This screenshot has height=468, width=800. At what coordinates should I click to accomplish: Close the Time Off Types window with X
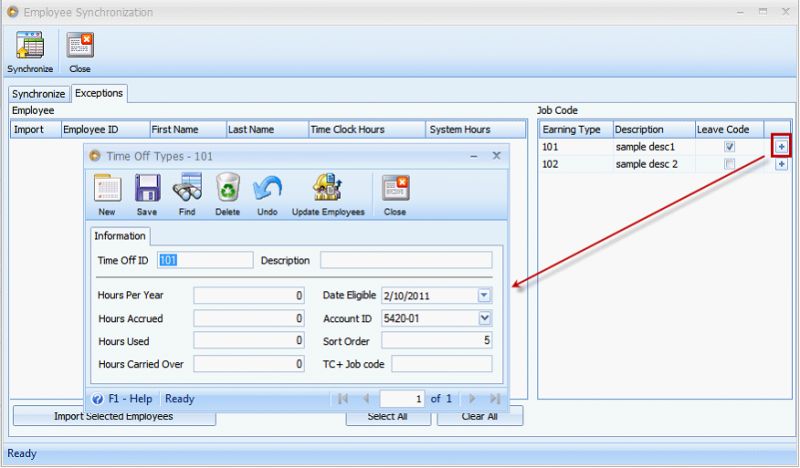coord(496,156)
